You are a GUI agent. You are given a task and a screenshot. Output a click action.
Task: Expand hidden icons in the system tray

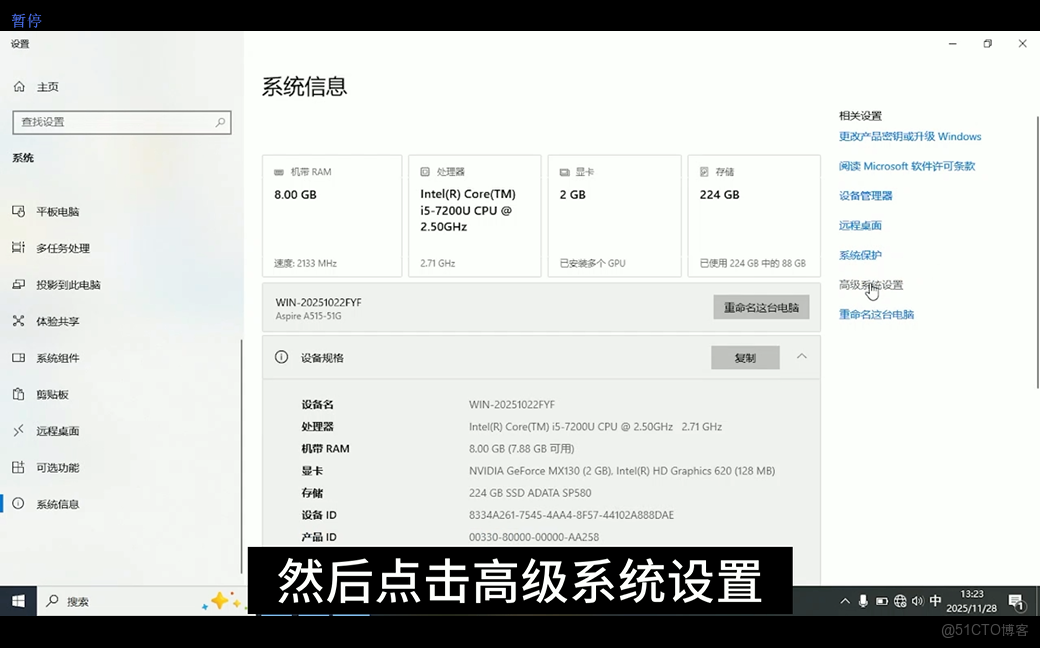point(845,601)
